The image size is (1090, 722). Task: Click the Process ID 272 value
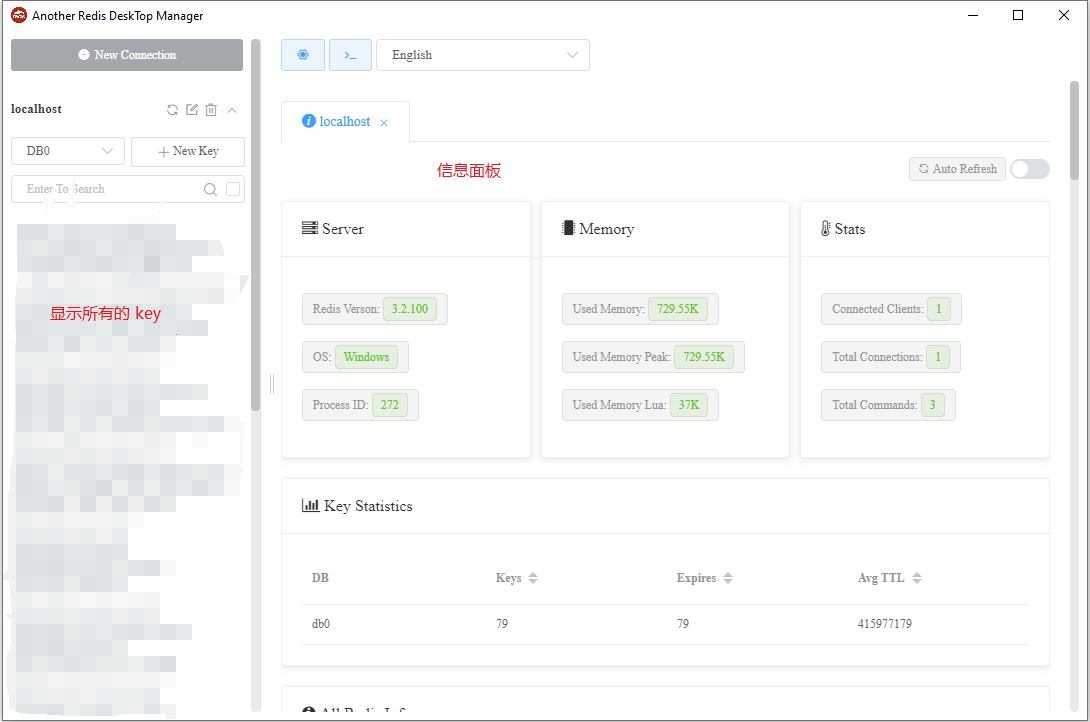click(389, 405)
